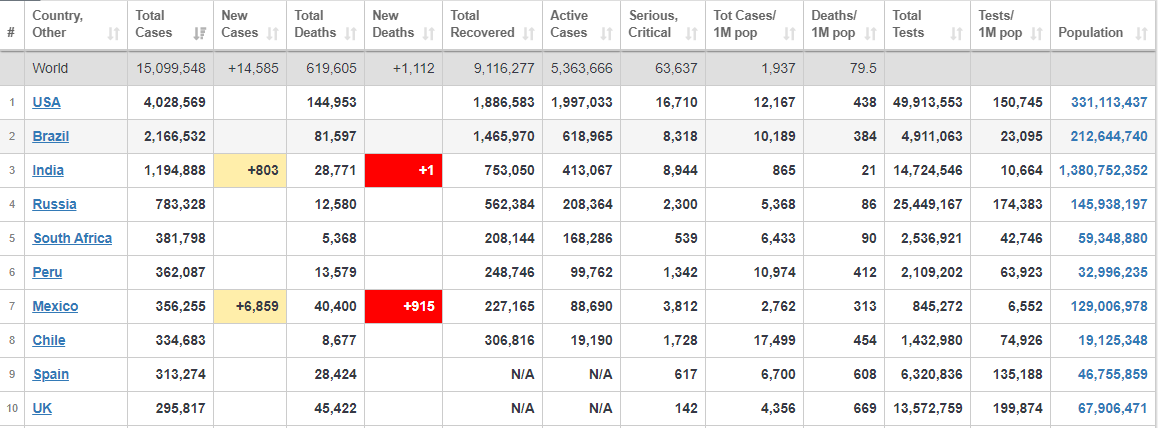Select UK deaths per million 669
The height and width of the screenshot is (428, 1158).
pos(866,408)
